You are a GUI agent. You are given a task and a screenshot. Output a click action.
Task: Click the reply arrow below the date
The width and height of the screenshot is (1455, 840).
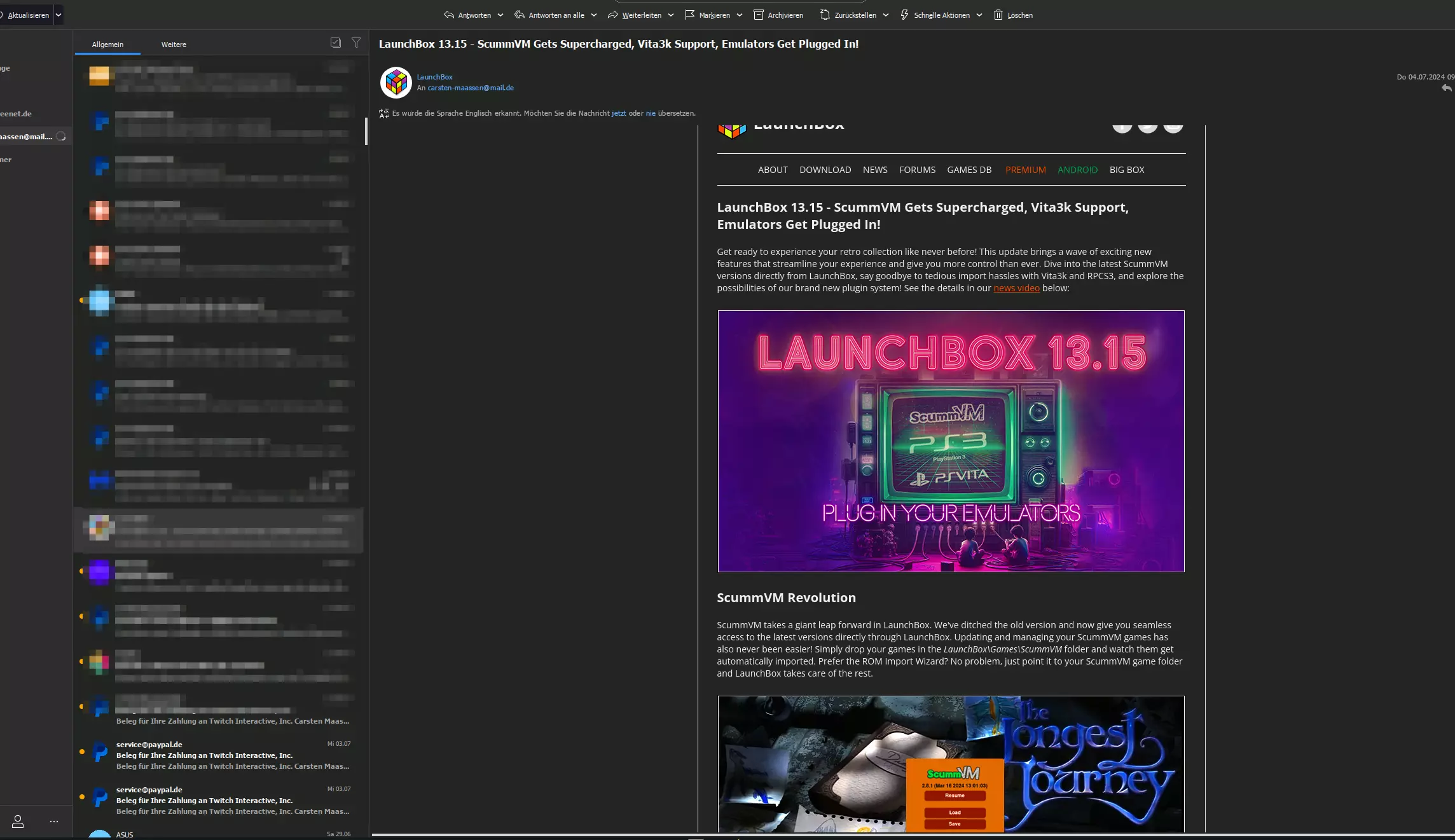coord(1447,88)
